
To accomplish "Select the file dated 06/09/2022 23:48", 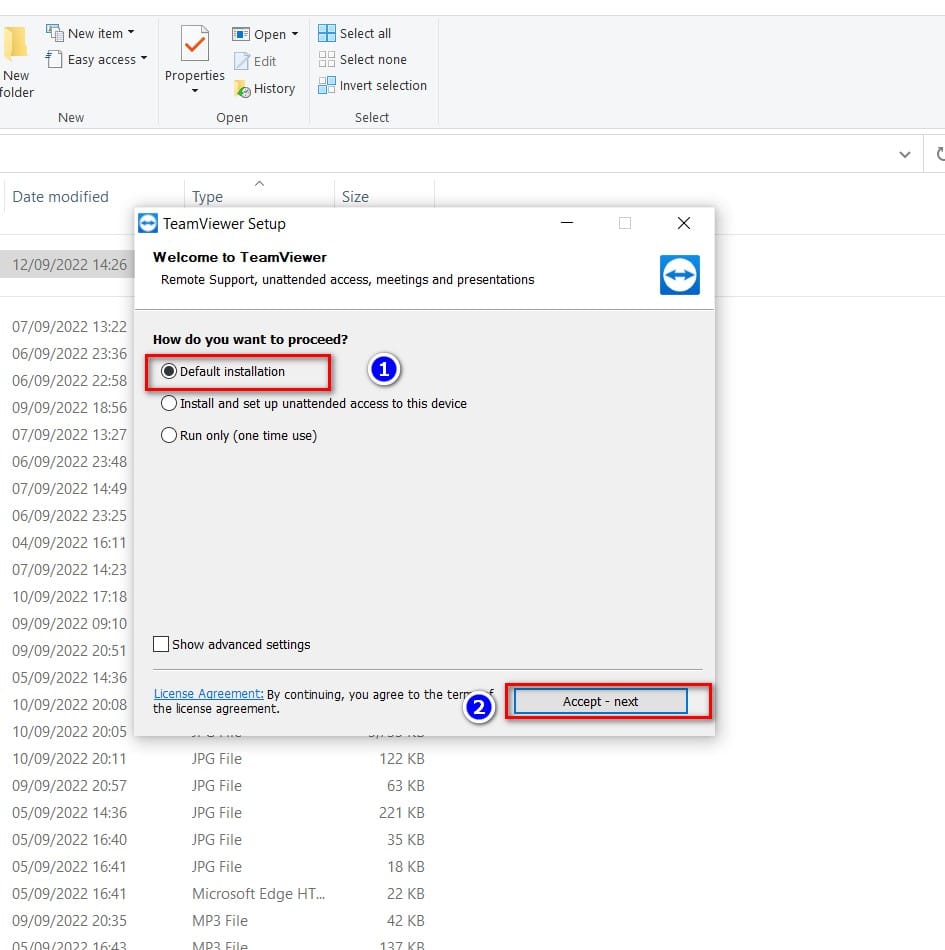I will [70, 462].
